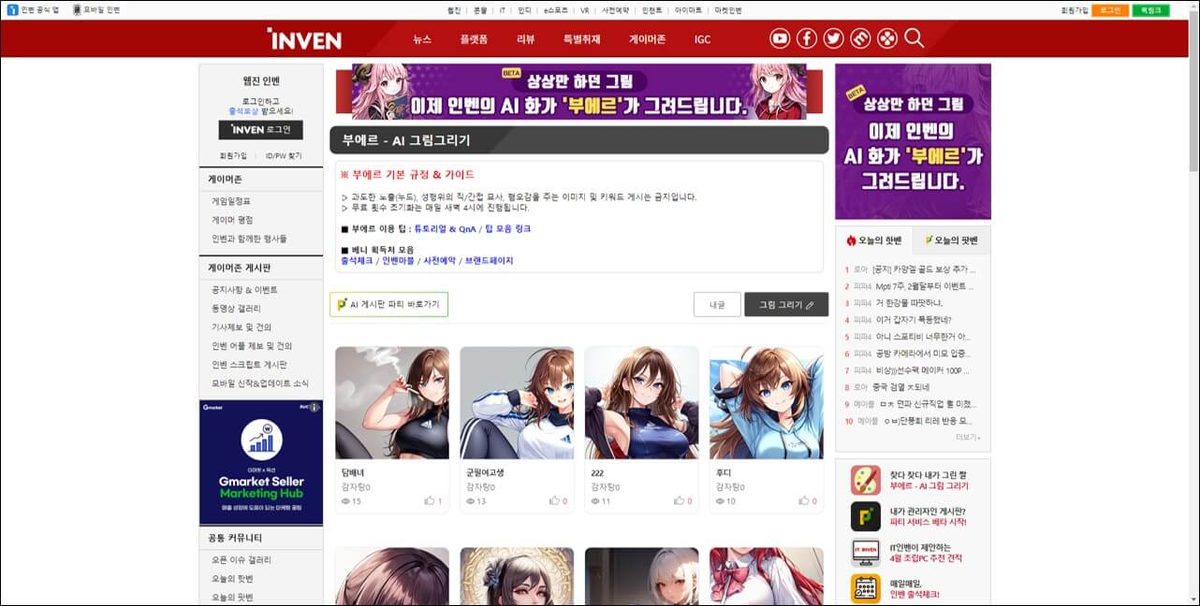Click the like thumb icon on 후디 card
Viewport: 1200px width, 606px height.
(805, 500)
